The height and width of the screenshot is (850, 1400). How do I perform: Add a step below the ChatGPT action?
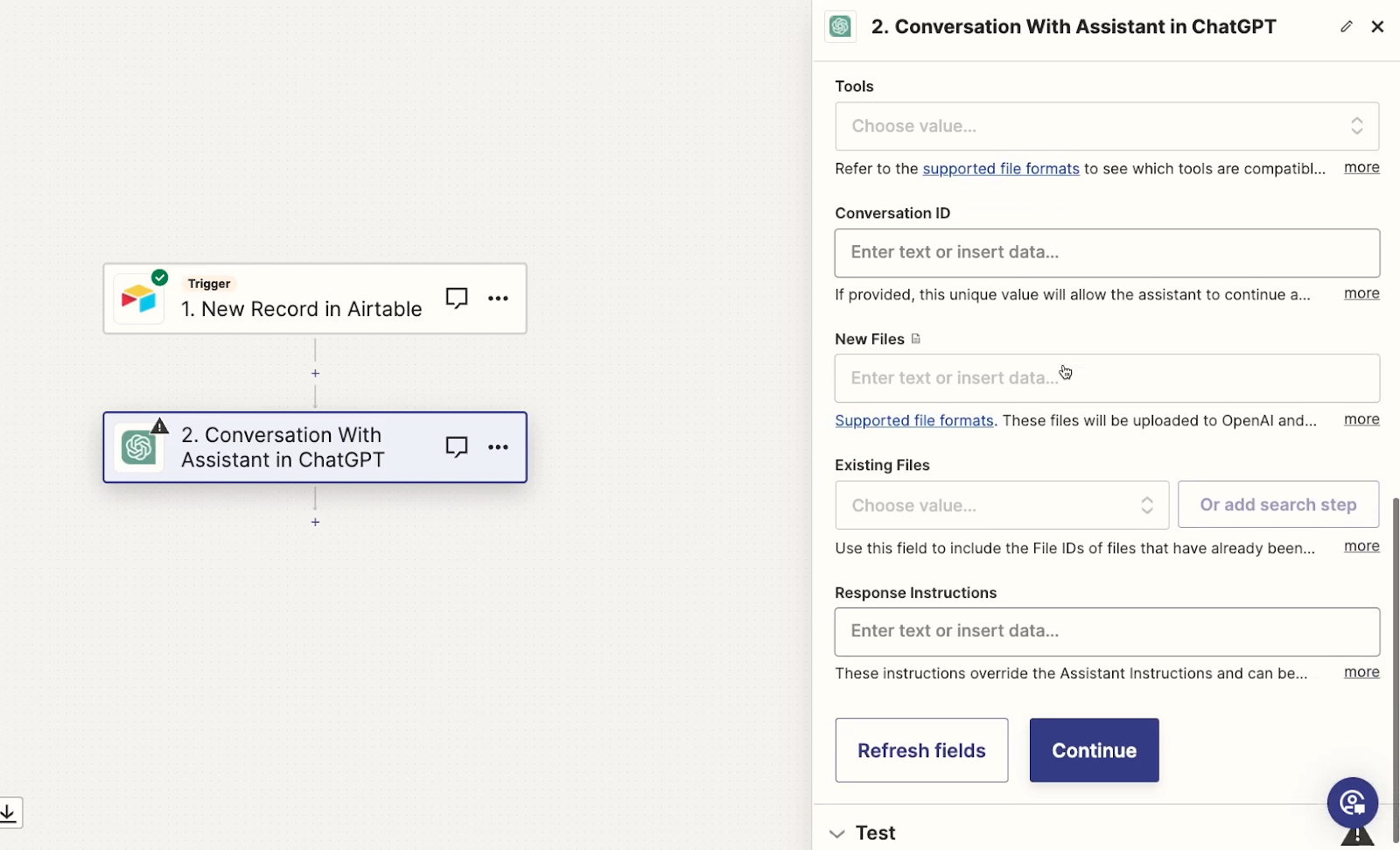315,522
